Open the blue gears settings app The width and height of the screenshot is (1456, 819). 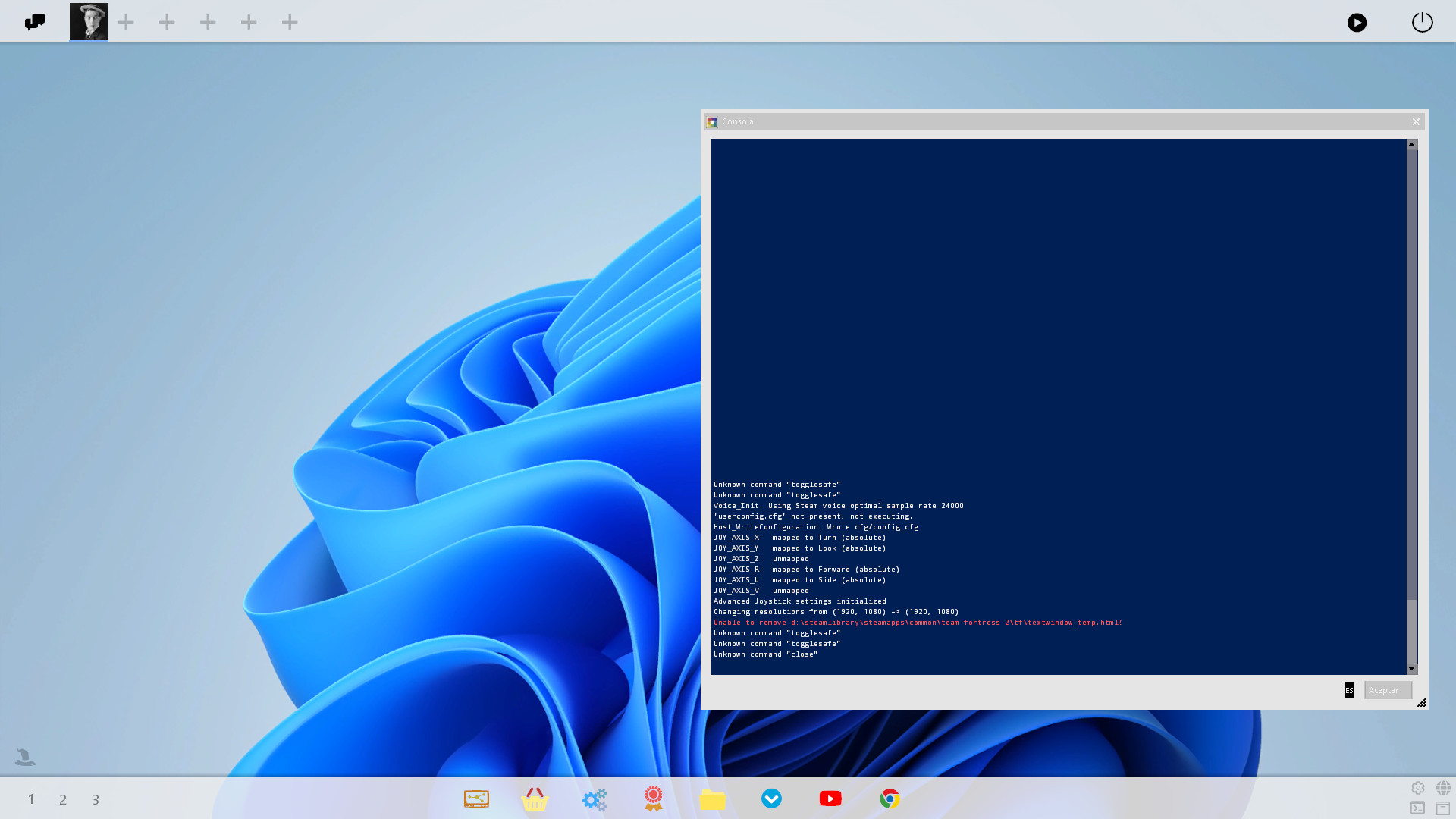595,799
